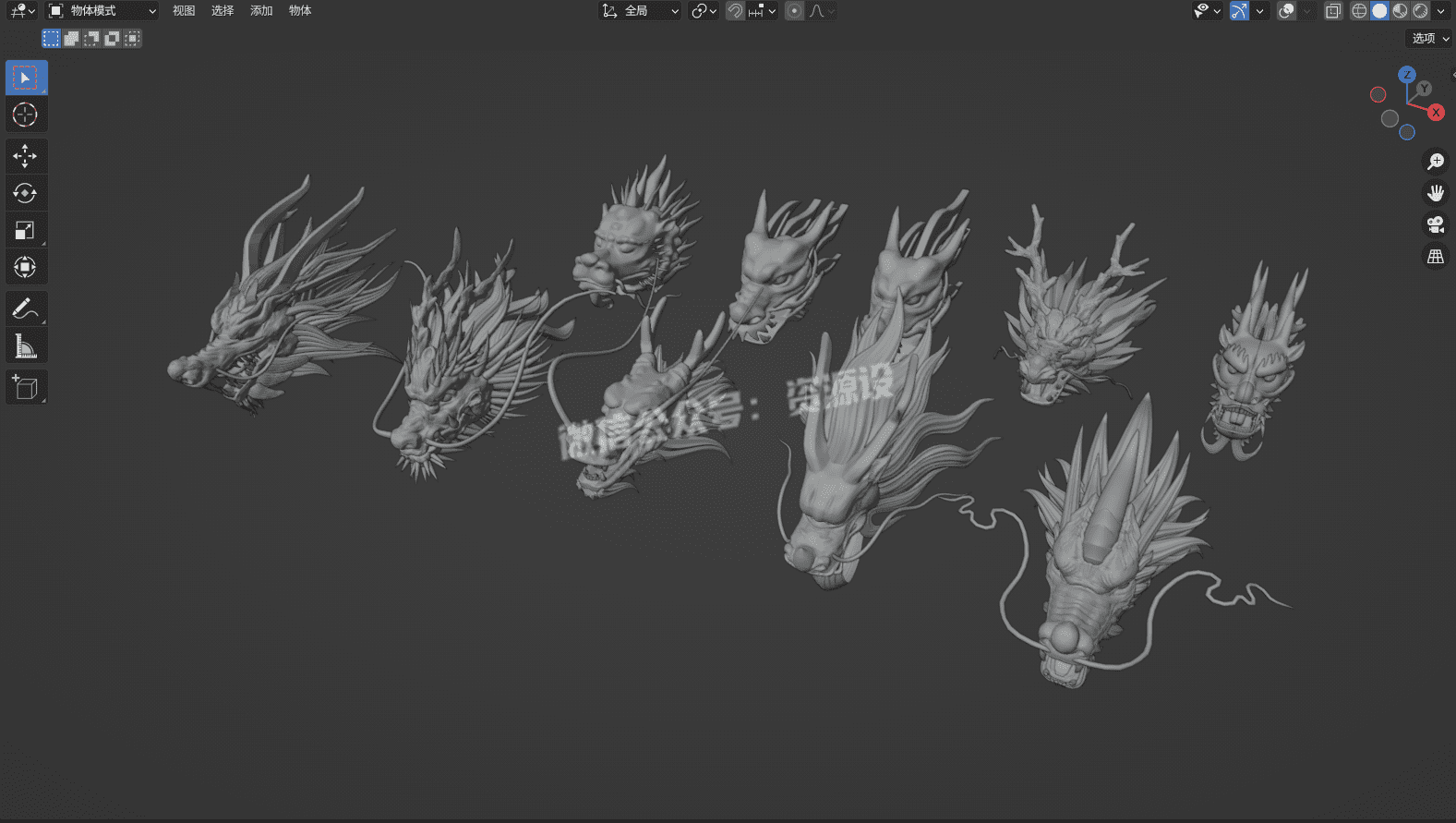Image resolution: width=1456 pixels, height=823 pixels.
Task: Click the Transform tool icon
Action: (x=25, y=267)
